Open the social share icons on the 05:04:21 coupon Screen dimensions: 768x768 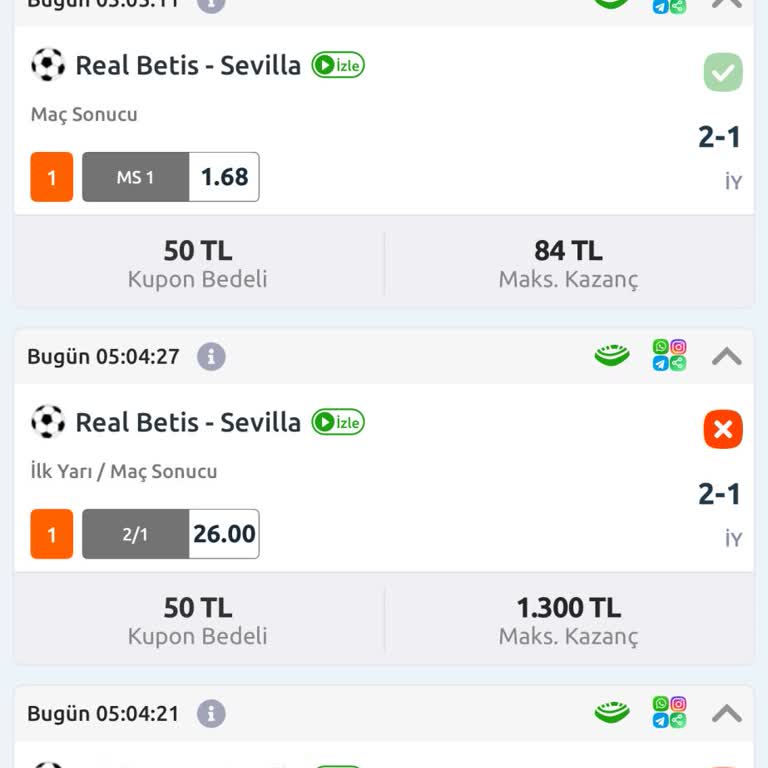pyautogui.click(x=669, y=712)
